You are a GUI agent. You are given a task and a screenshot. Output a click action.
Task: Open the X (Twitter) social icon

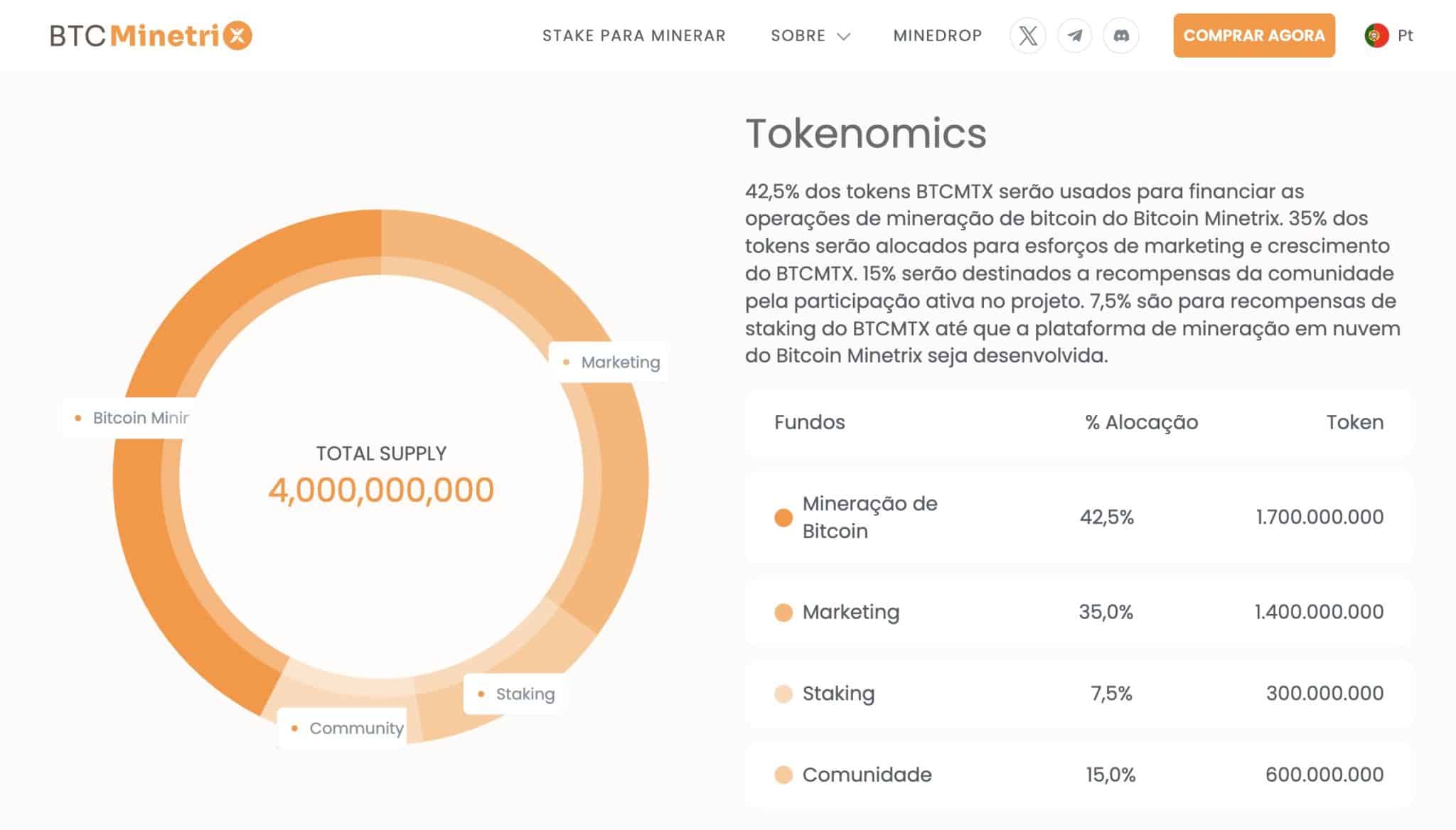tap(1028, 36)
